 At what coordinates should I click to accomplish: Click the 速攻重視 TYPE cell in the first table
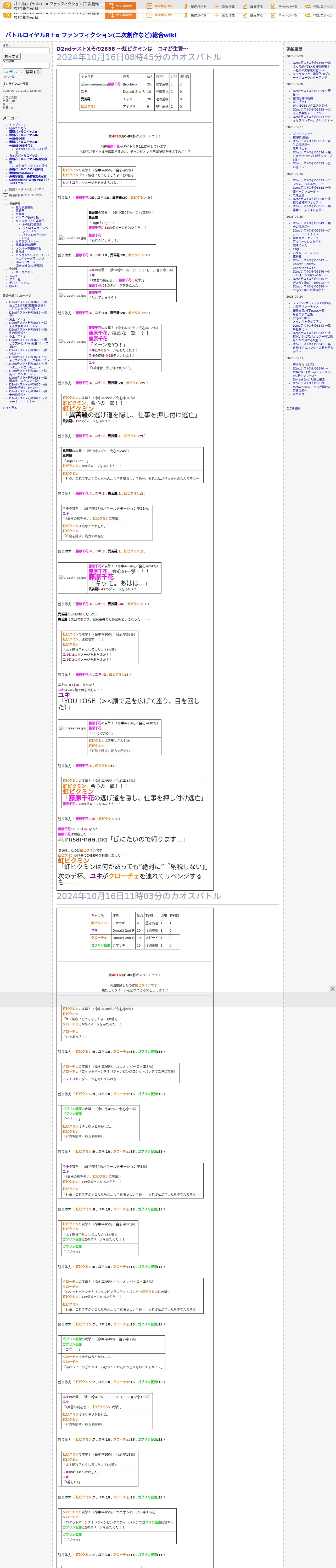[x=162, y=99]
